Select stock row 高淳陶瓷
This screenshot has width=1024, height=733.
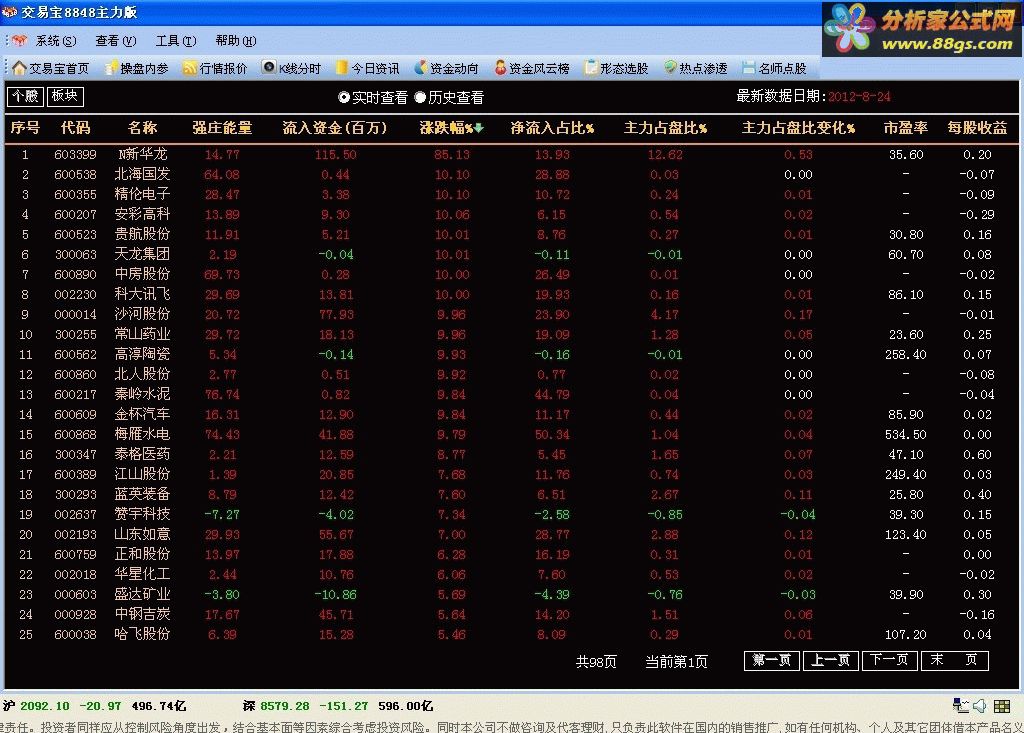[x=511, y=354]
